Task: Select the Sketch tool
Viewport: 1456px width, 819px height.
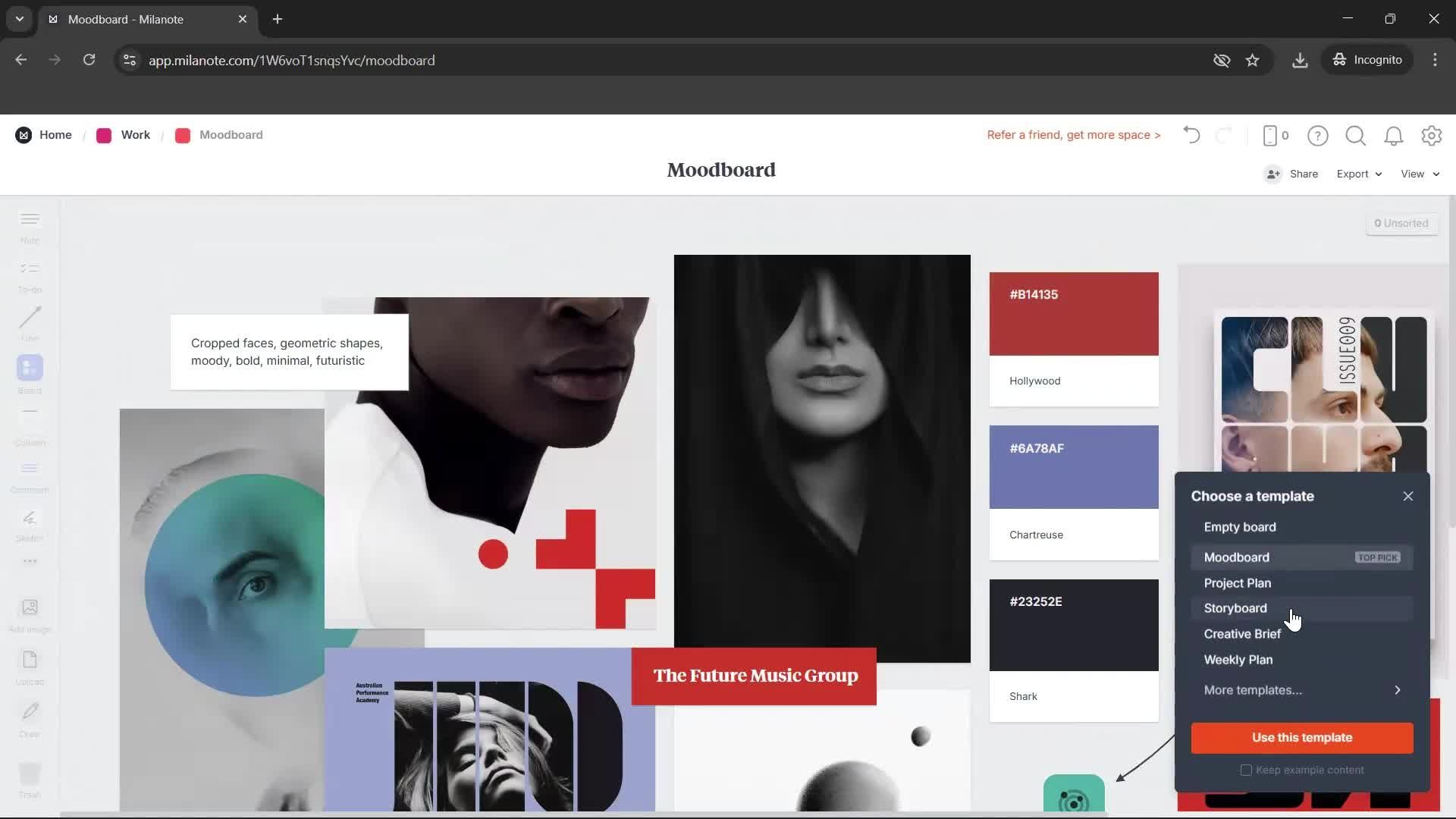Action: (x=29, y=523)
